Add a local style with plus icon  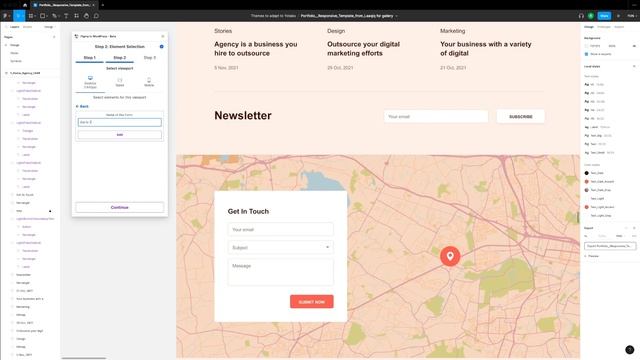point(634,66)
